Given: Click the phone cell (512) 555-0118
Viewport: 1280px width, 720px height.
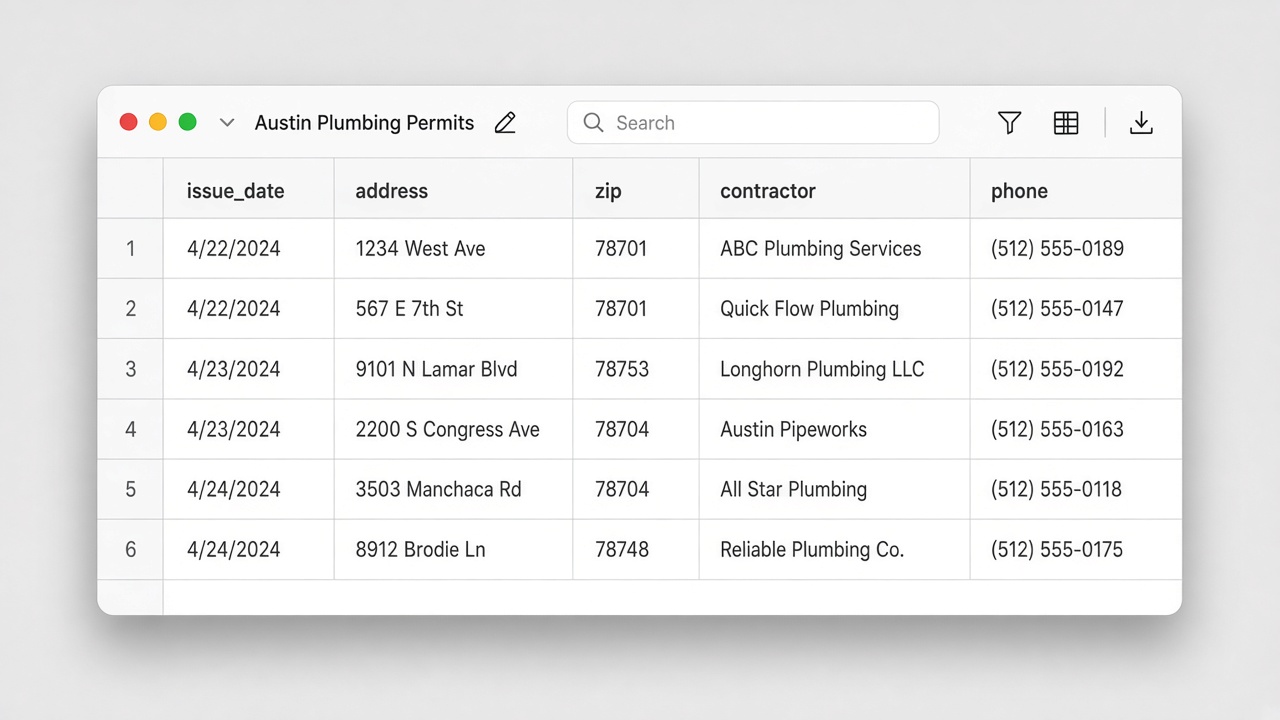Looking at the screenshot, I should click(1076, 489).
